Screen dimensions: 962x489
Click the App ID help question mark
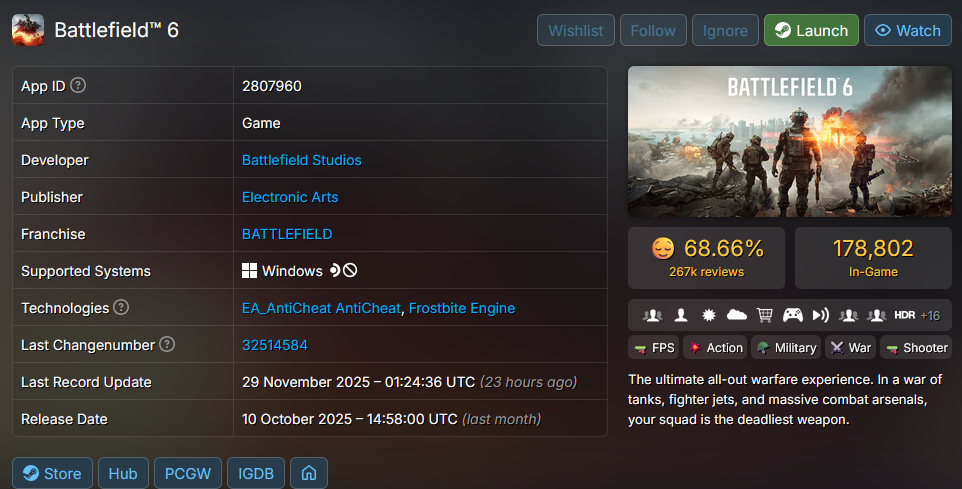[x=78, y=85]
